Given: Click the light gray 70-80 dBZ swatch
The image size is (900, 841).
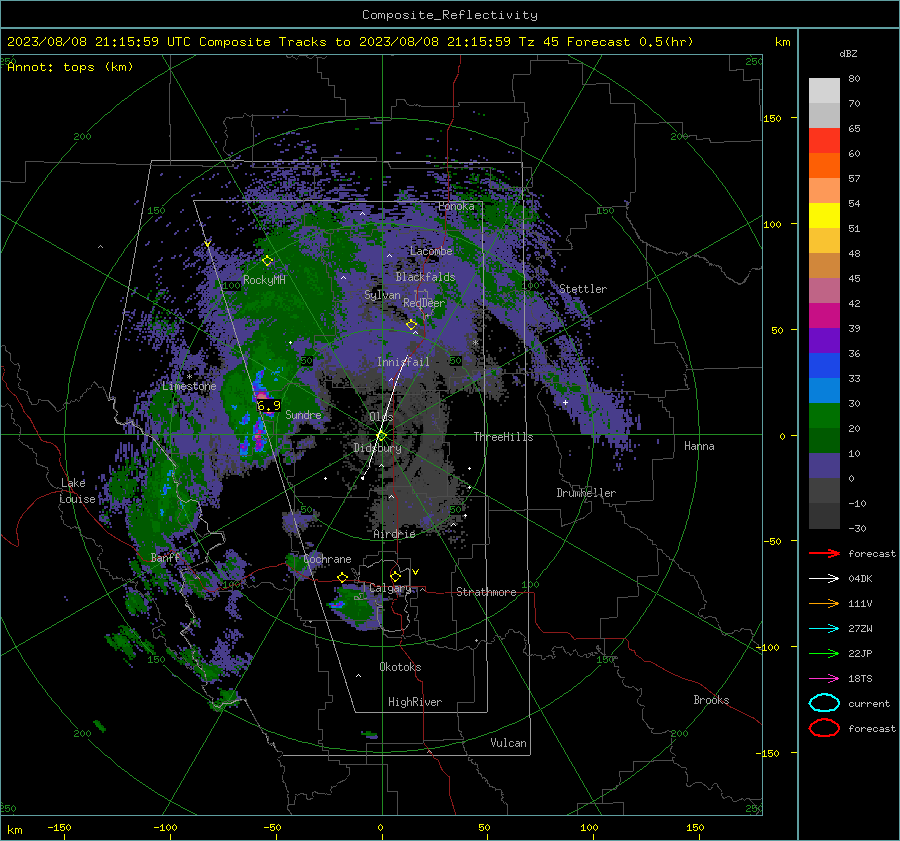Looking at the screenshot, I should click(824, 91).
